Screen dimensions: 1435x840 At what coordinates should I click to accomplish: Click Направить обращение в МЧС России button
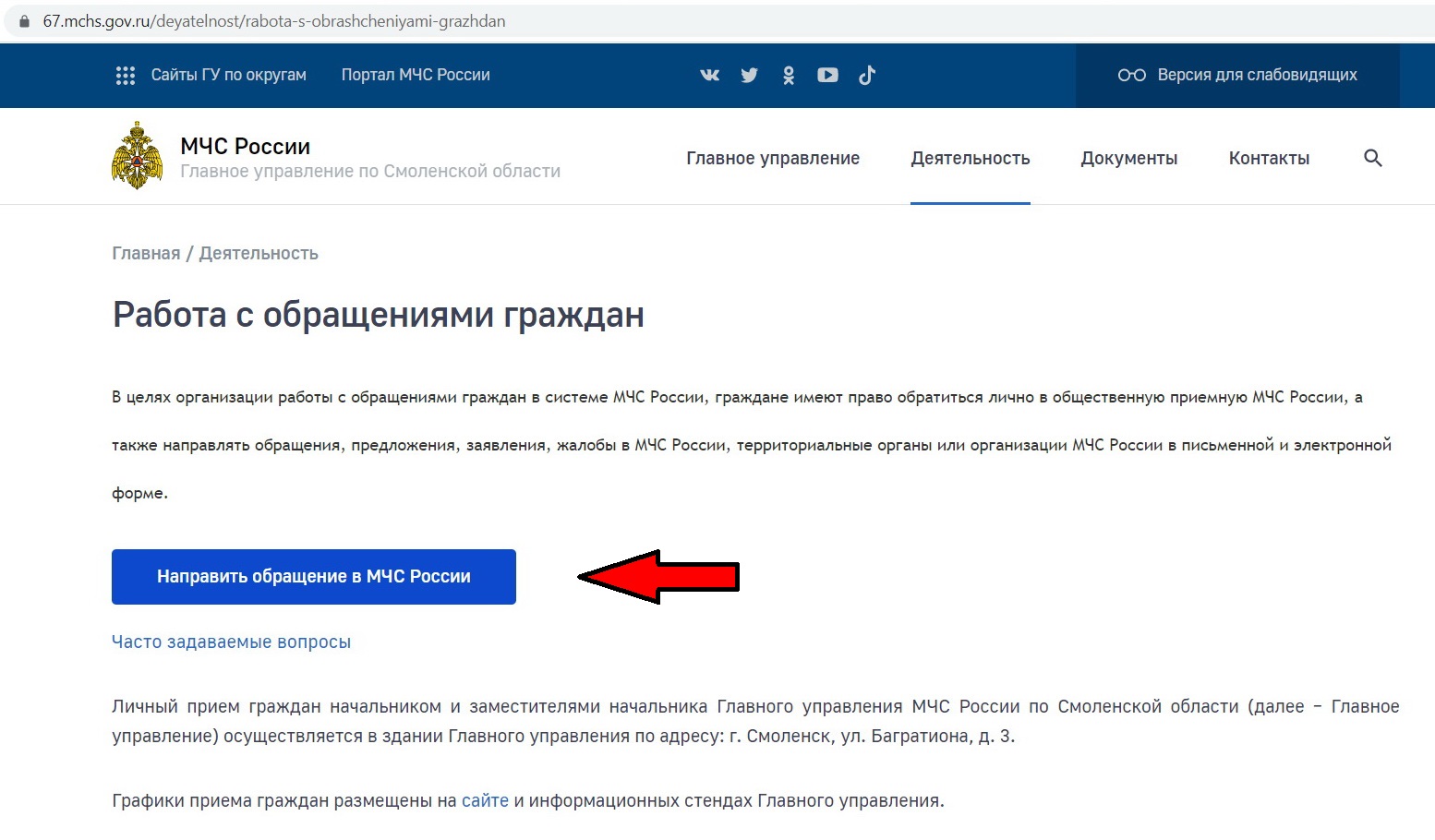[x=314, y=577]
